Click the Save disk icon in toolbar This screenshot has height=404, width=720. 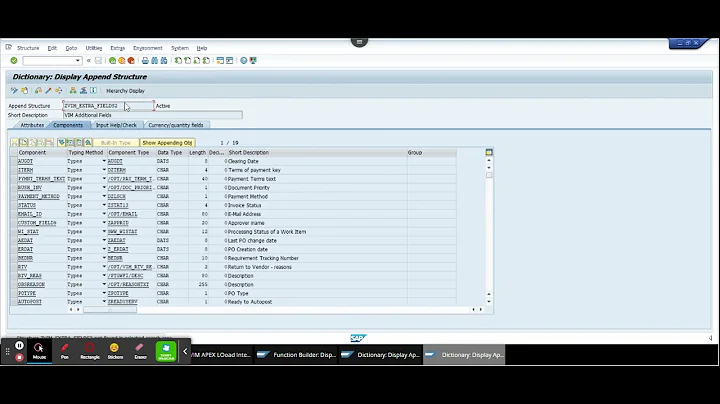pos(98,61)
